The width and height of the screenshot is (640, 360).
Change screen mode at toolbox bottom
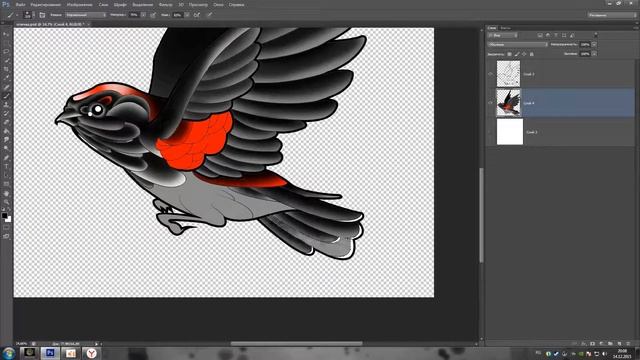[x=6, y=236]
